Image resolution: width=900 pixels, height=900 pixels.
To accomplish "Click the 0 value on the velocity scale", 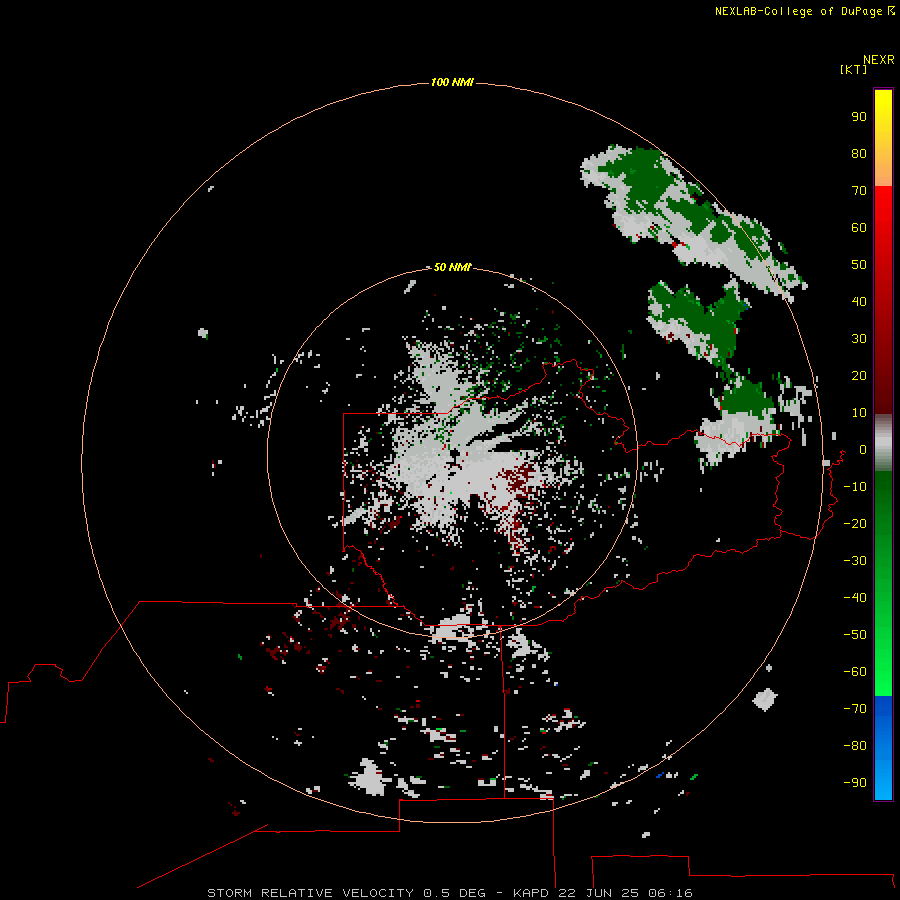I will [863, 450].
